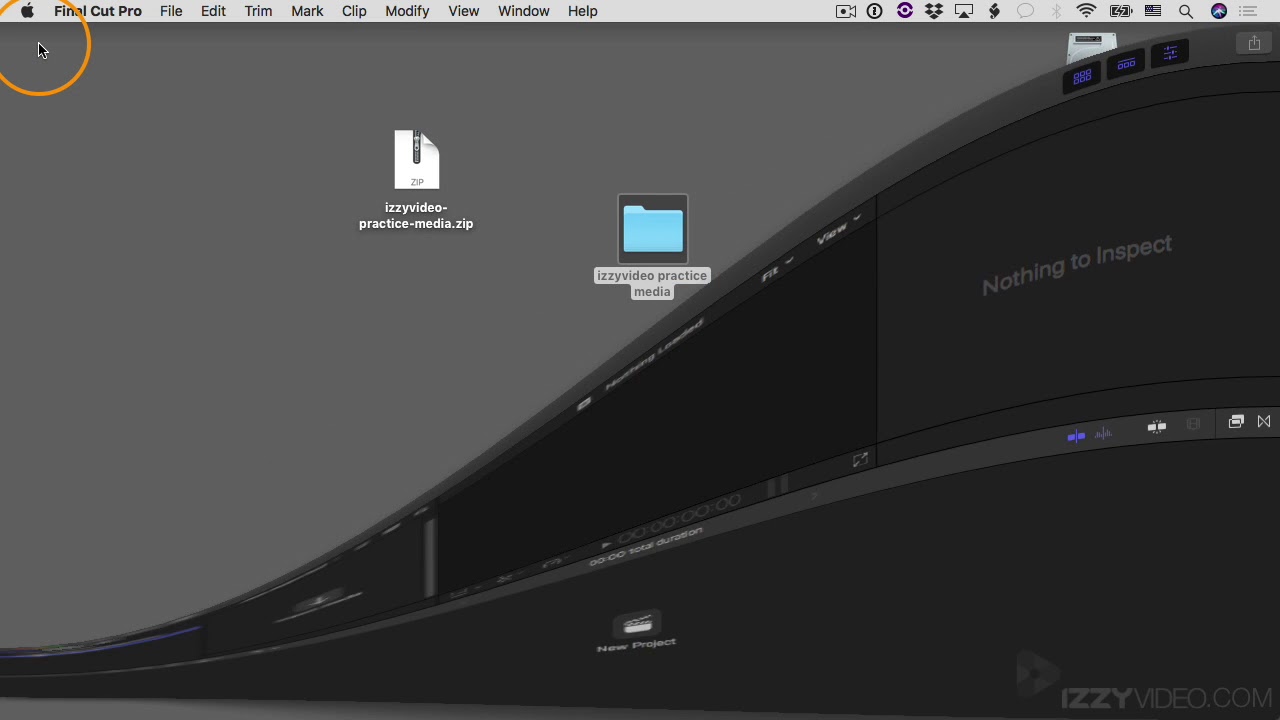The height and width of the screenshot is (720, 1280).
Task: Toggle the timeline panel visibility button
Action: (x=1126, y=65)
